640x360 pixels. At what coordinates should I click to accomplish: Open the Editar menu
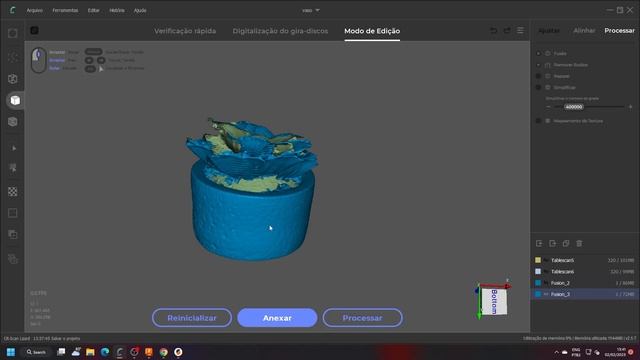point(93,10)
